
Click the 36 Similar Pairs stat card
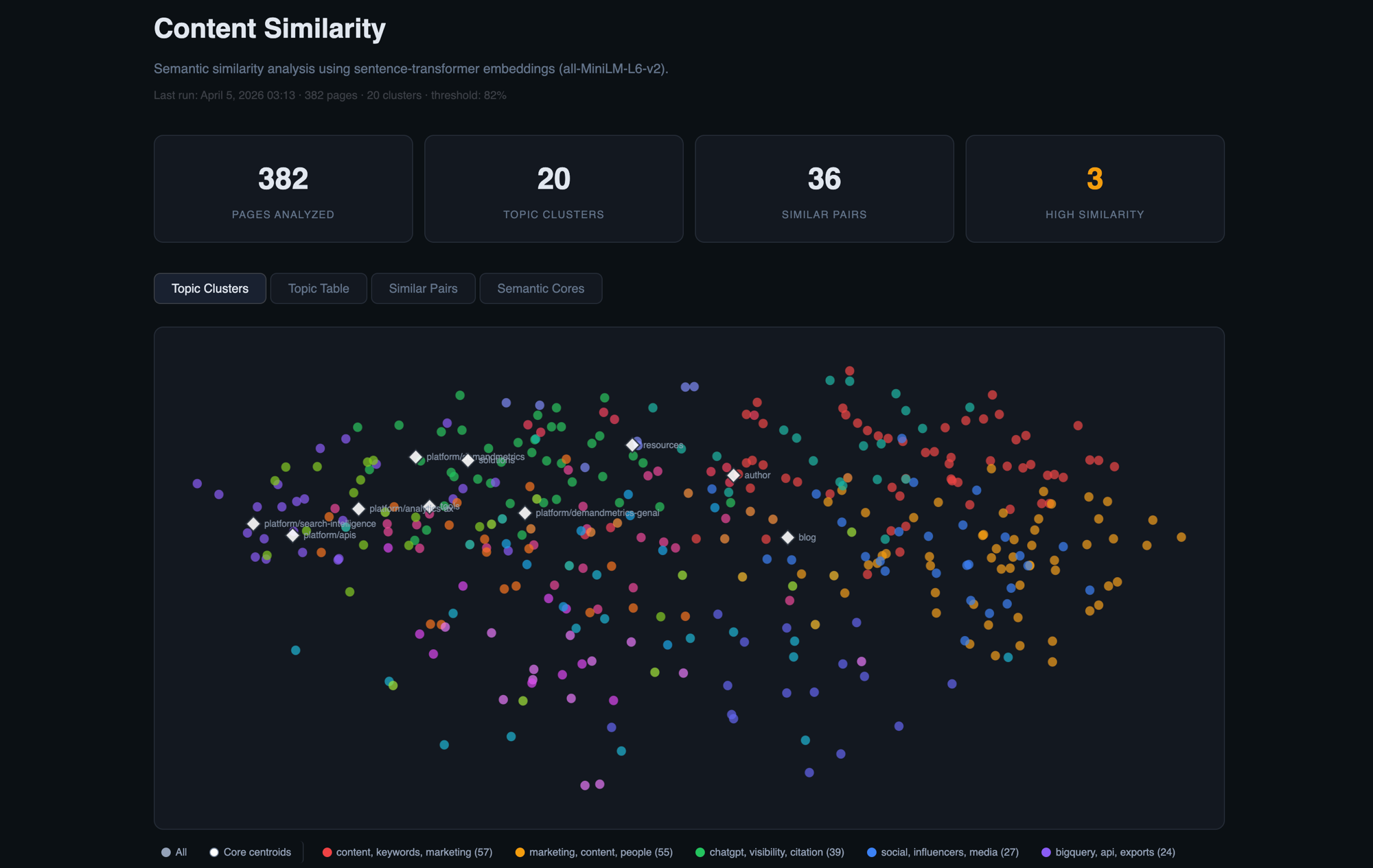pos(824,188)
